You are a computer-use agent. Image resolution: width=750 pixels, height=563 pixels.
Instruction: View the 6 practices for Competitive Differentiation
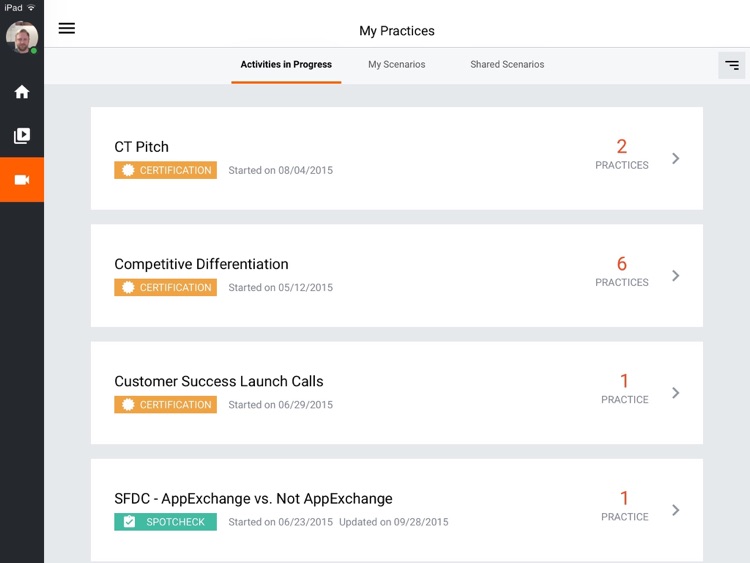[x=622, y=270]
